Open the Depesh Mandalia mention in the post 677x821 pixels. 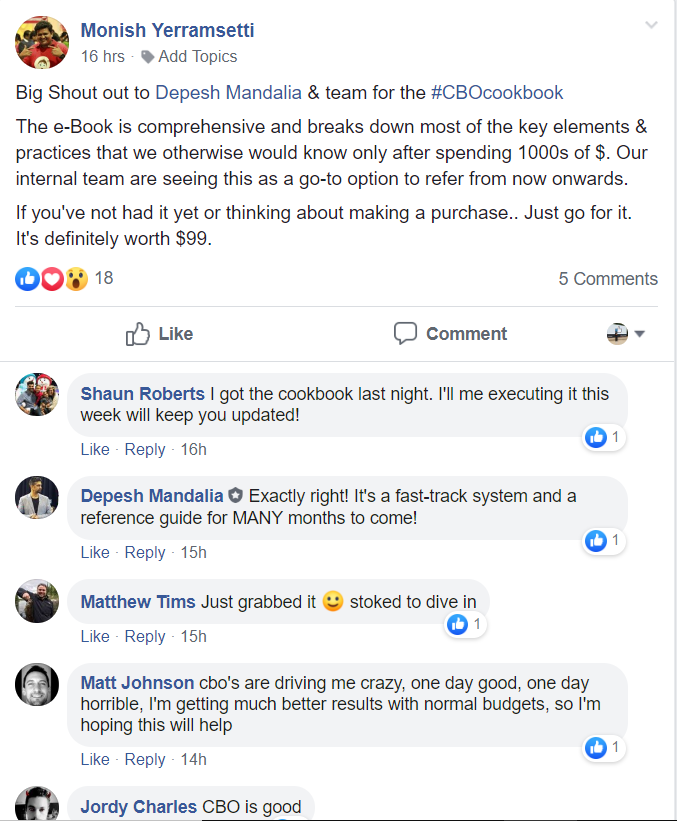pos(228,93)
